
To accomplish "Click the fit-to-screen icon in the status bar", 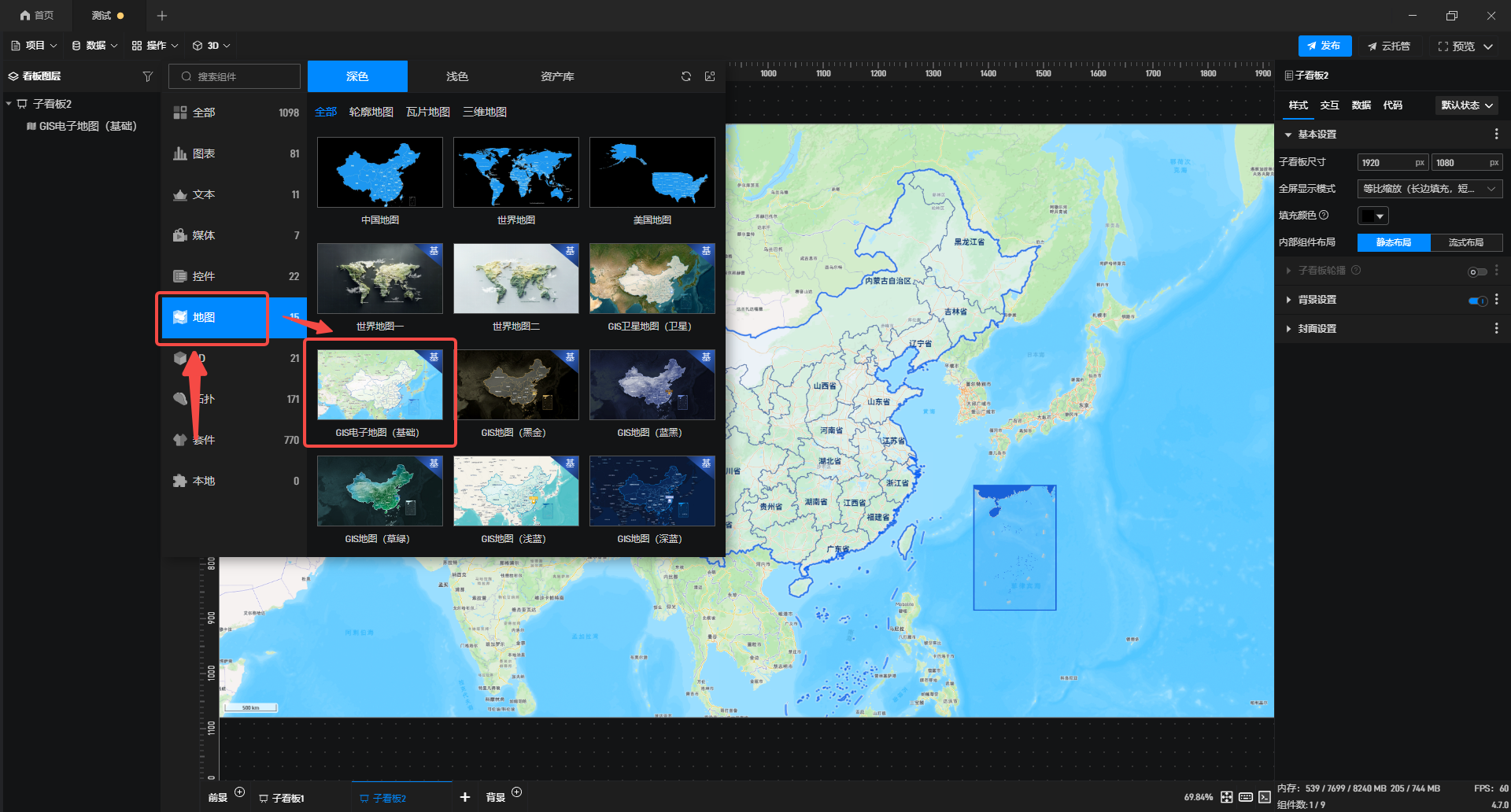I will [x=1227, y=797].
